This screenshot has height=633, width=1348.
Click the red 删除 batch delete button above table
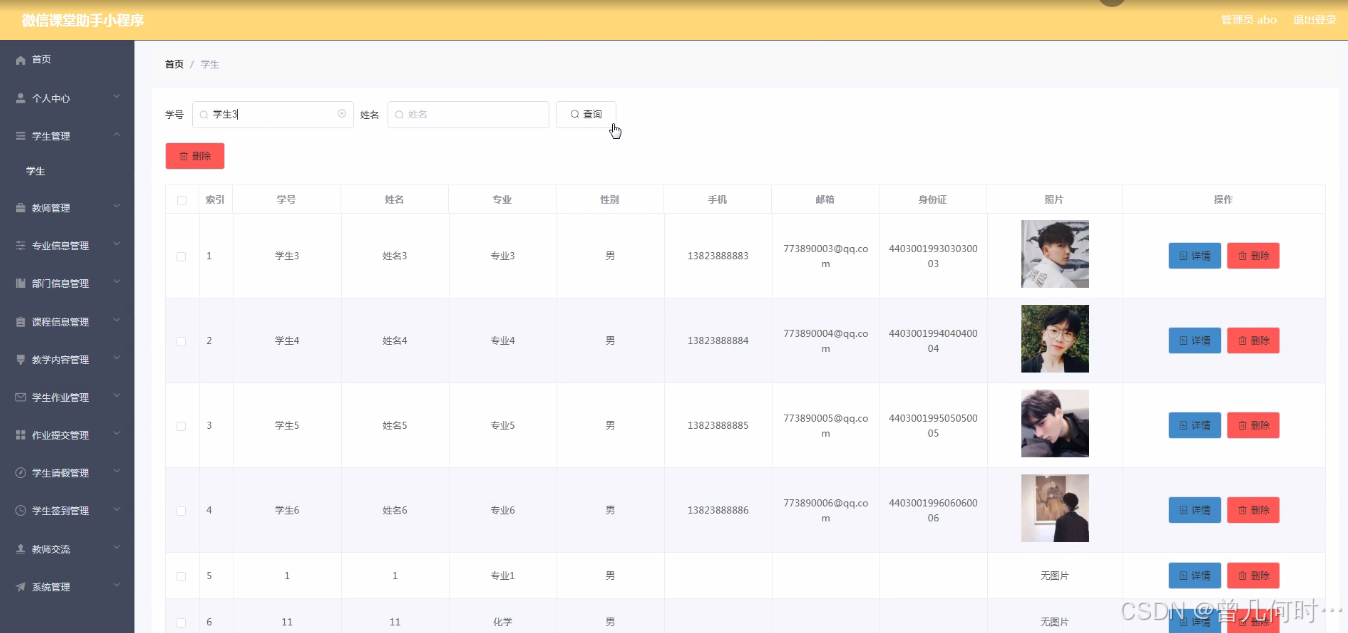coord(195,156)
